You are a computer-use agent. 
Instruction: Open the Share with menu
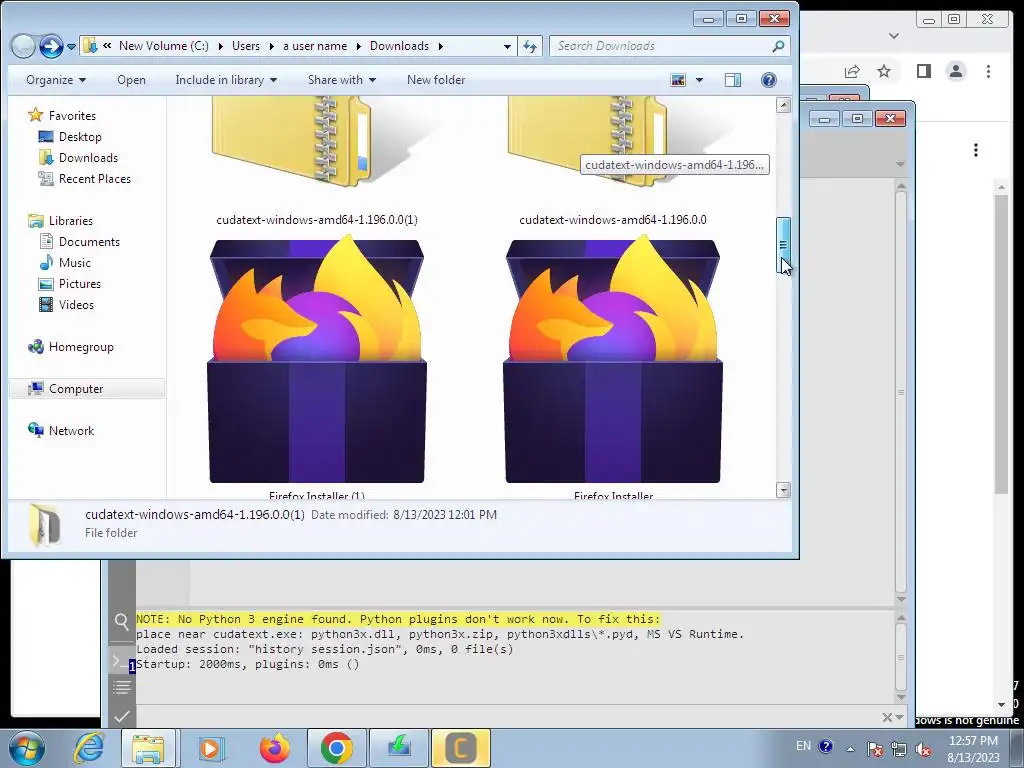click(342, 80)
